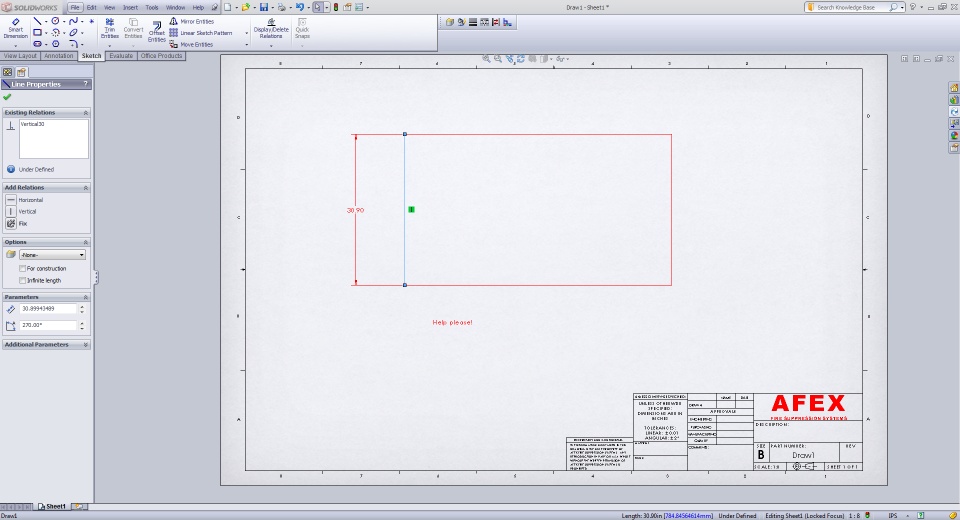
Task: Click Zoom to Fit in view toolbar
Action: (486, 59)
